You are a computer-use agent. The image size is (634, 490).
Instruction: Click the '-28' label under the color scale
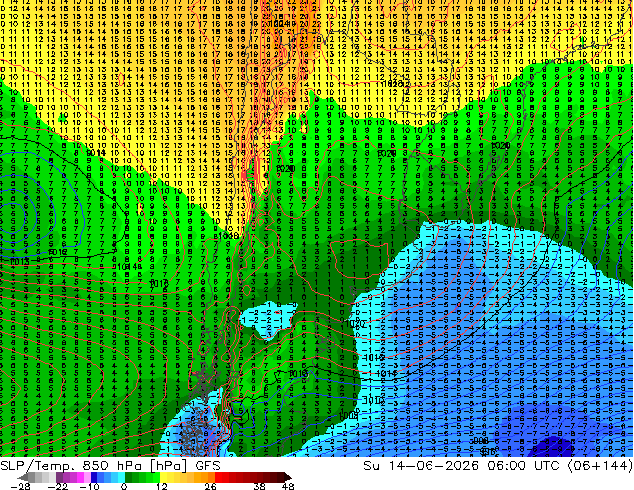(20, 486)
